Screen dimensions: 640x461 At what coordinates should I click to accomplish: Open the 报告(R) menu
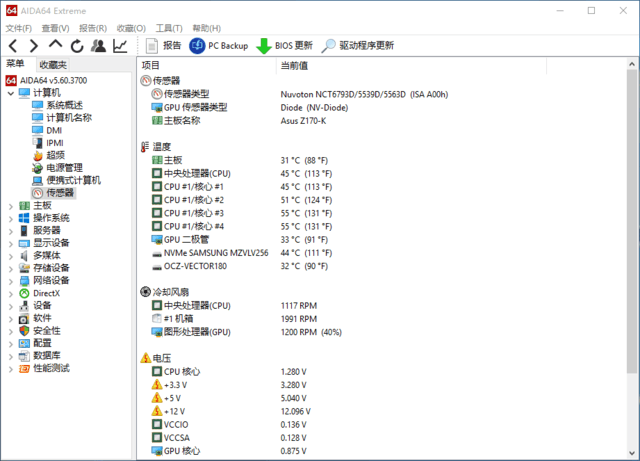(93, 28)
